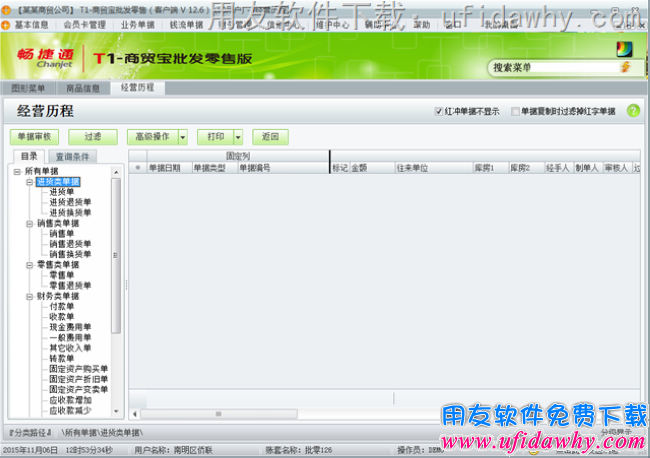The width and height of the screenshot is (650, 458).
Task: Select 收款单 in the tree
Action: click(x=61, y=317)
